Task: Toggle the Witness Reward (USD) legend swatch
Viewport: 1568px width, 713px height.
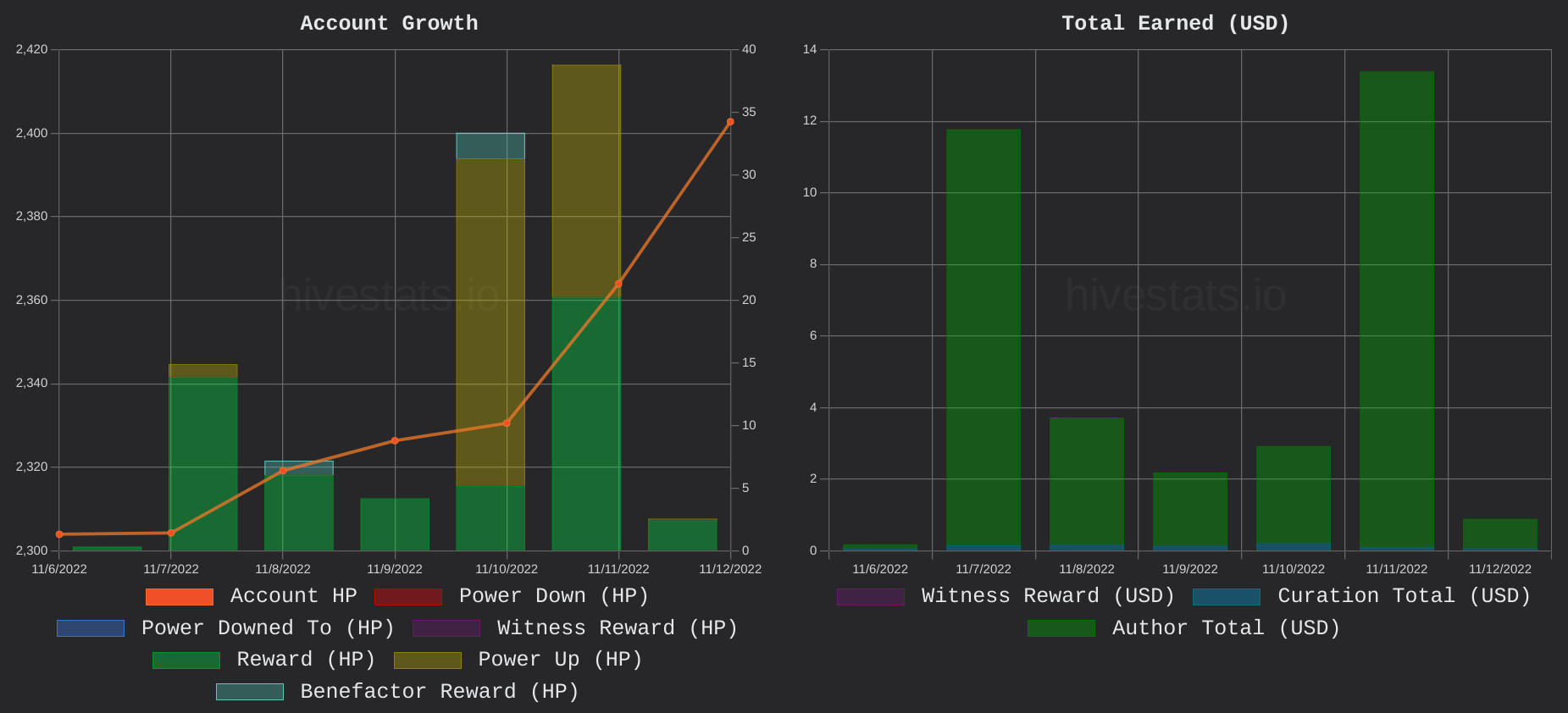Action: tap(871, 597)
